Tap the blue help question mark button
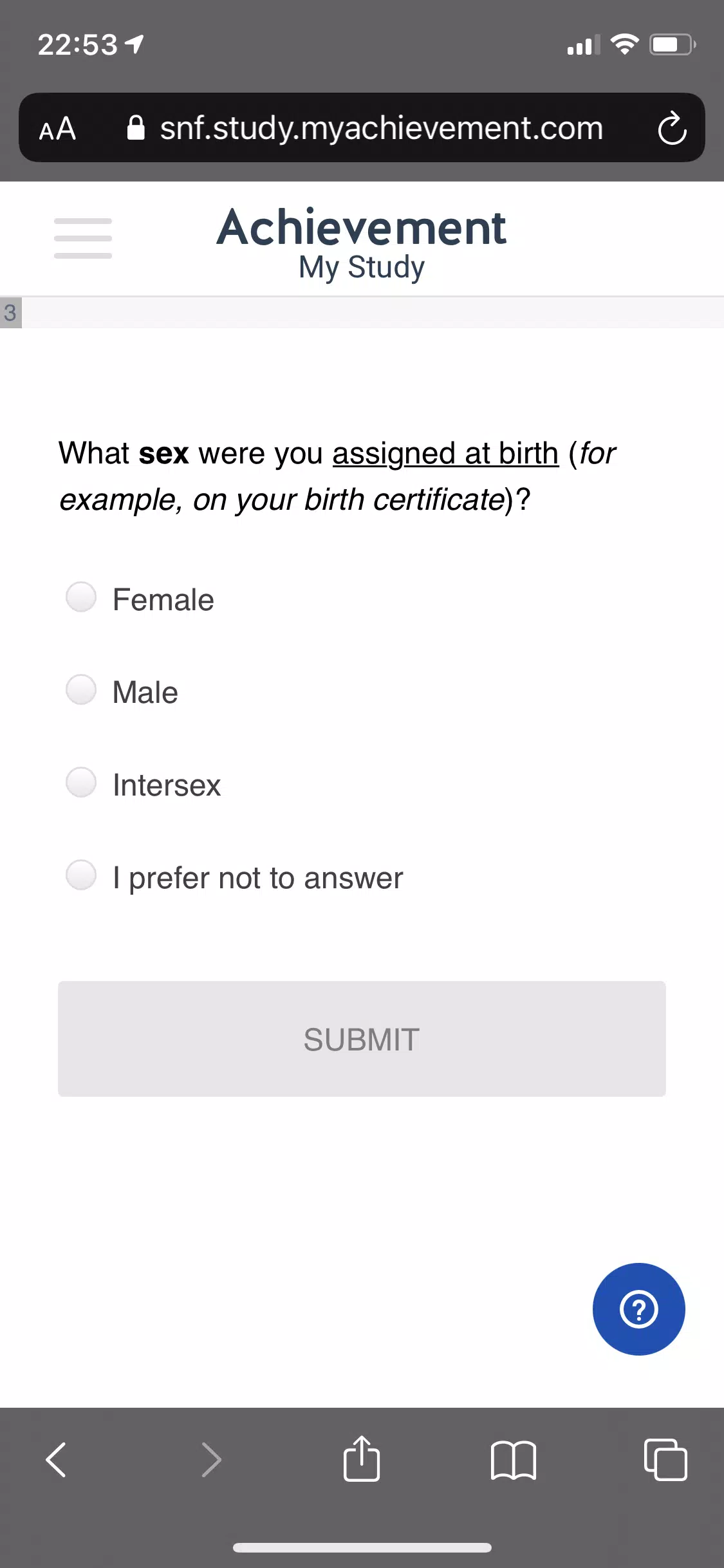Viewport: 724px width, 1568px height. 638,1309
